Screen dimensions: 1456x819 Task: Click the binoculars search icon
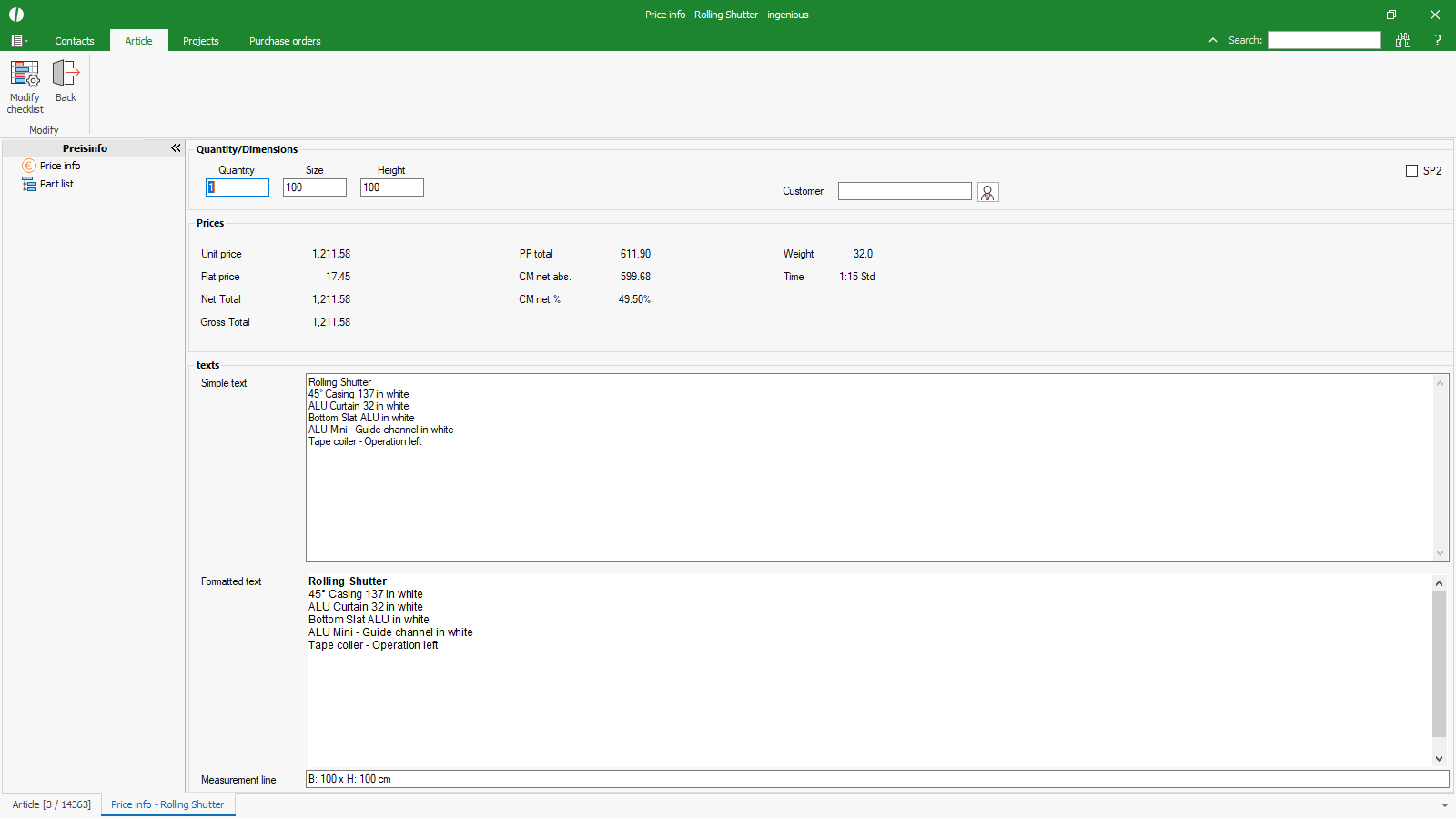1403,40
